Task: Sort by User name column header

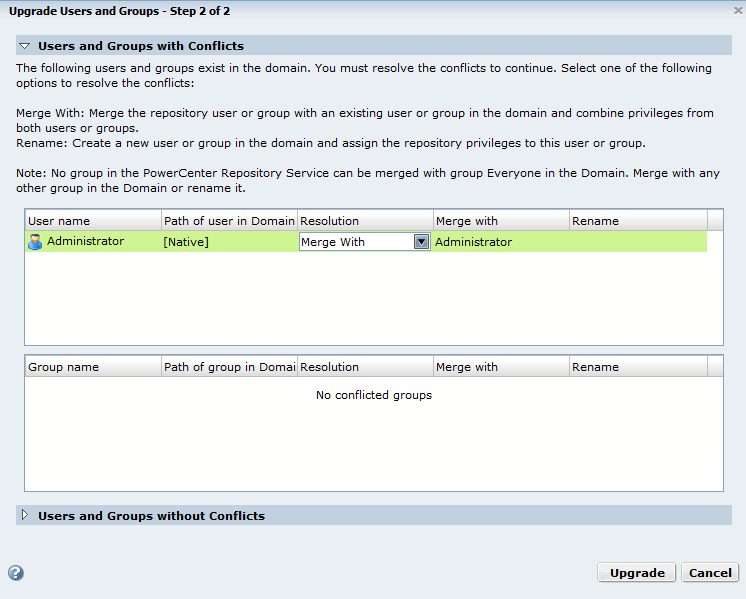Action: [92, 221]
